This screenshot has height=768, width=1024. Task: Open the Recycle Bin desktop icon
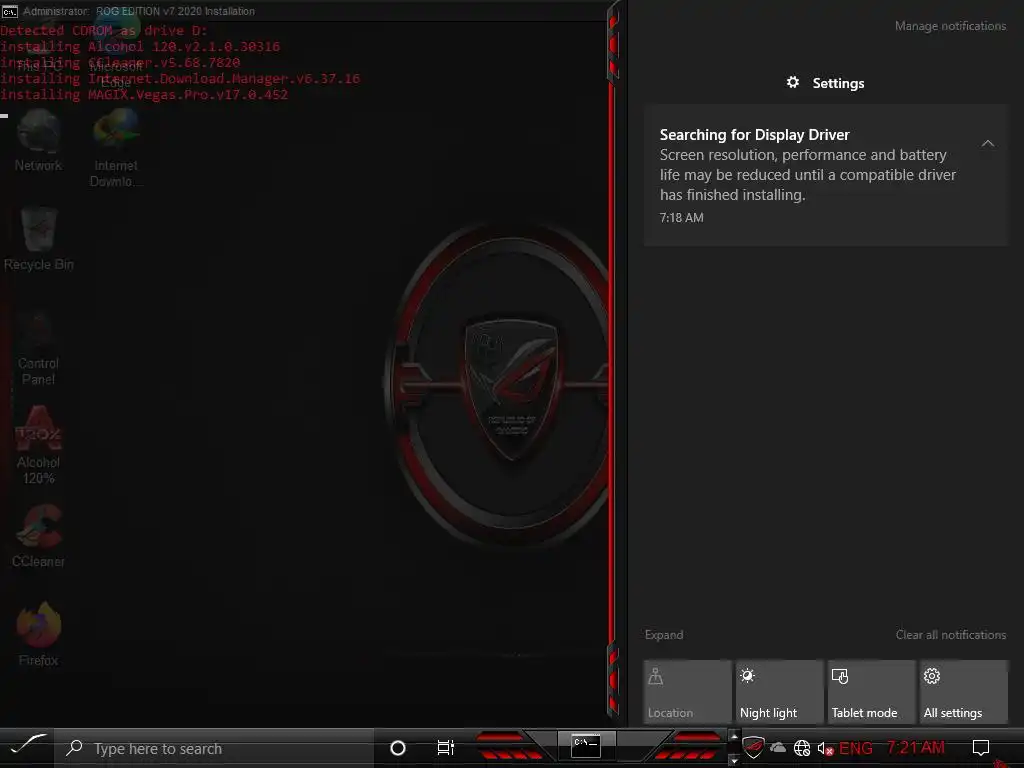(x=39, y=239)
